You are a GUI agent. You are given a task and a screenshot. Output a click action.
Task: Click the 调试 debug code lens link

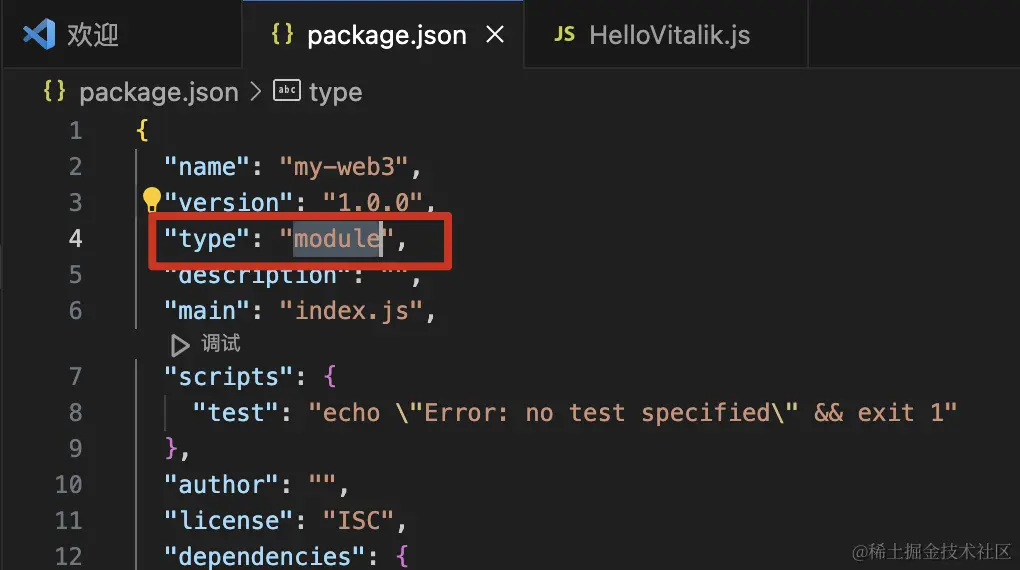(x=221, y=344)
